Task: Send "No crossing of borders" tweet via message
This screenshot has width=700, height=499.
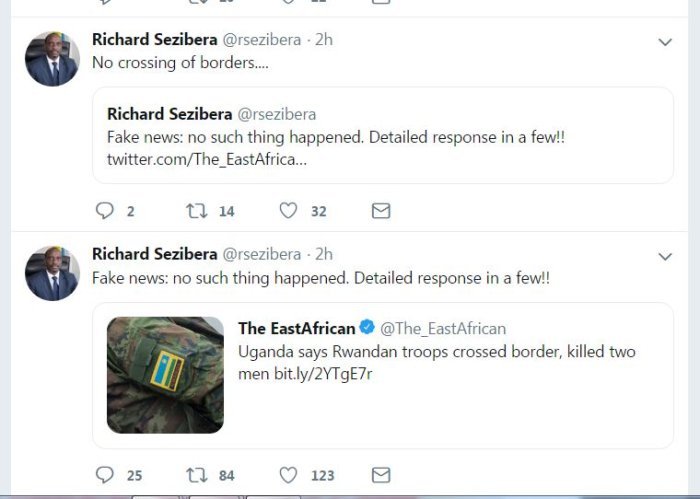Action: pyautogui.click(x=380, y=211)
